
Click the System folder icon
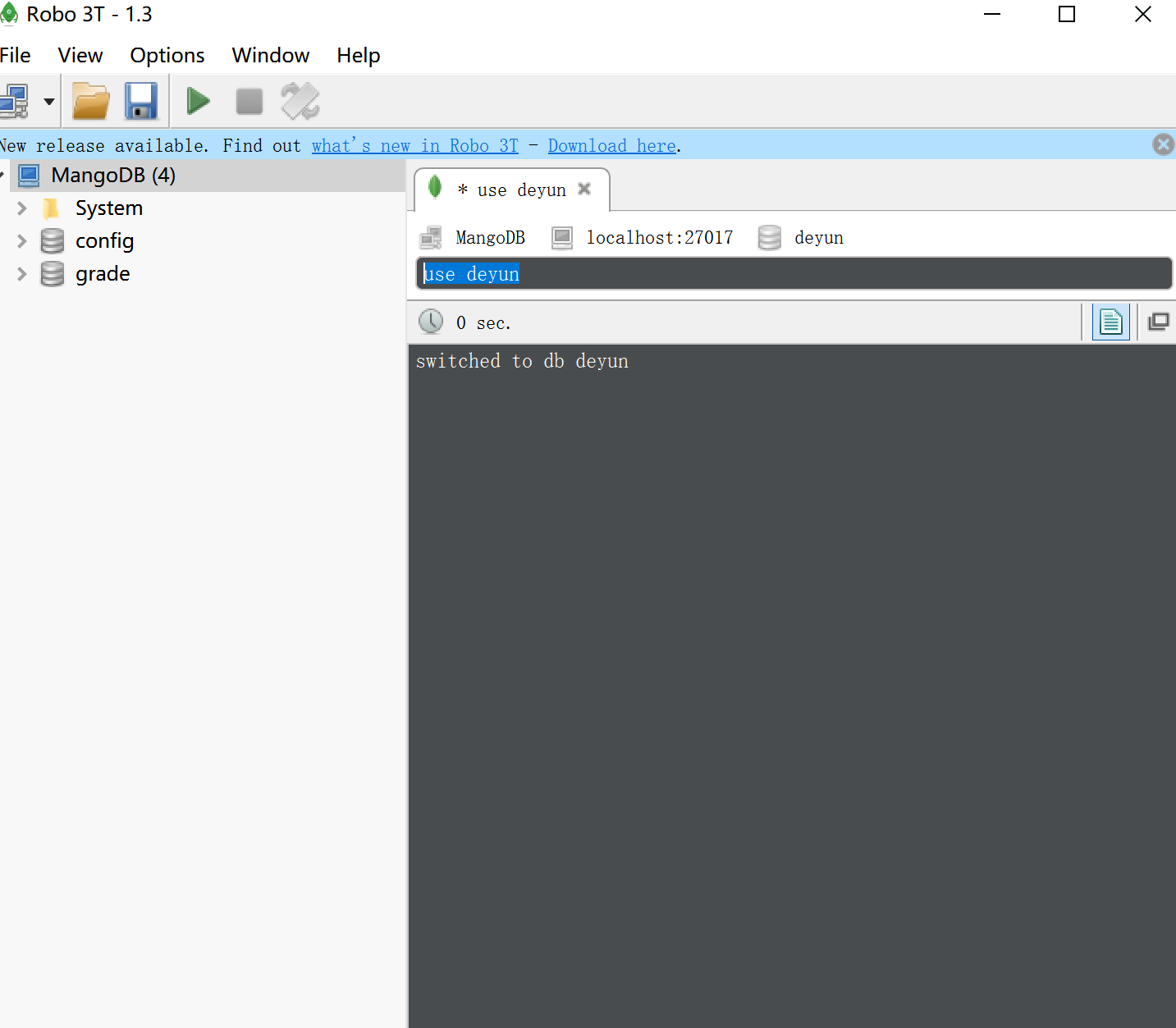[52, 208]
